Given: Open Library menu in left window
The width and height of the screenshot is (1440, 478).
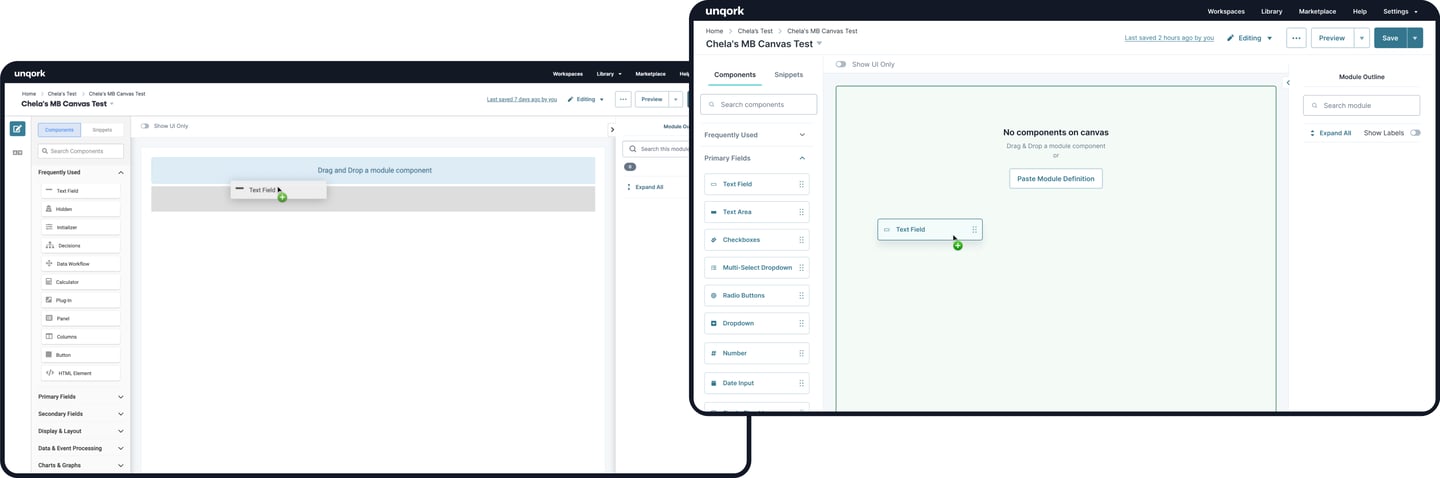Looking at the screenshot, I should (x=609, y=73).
